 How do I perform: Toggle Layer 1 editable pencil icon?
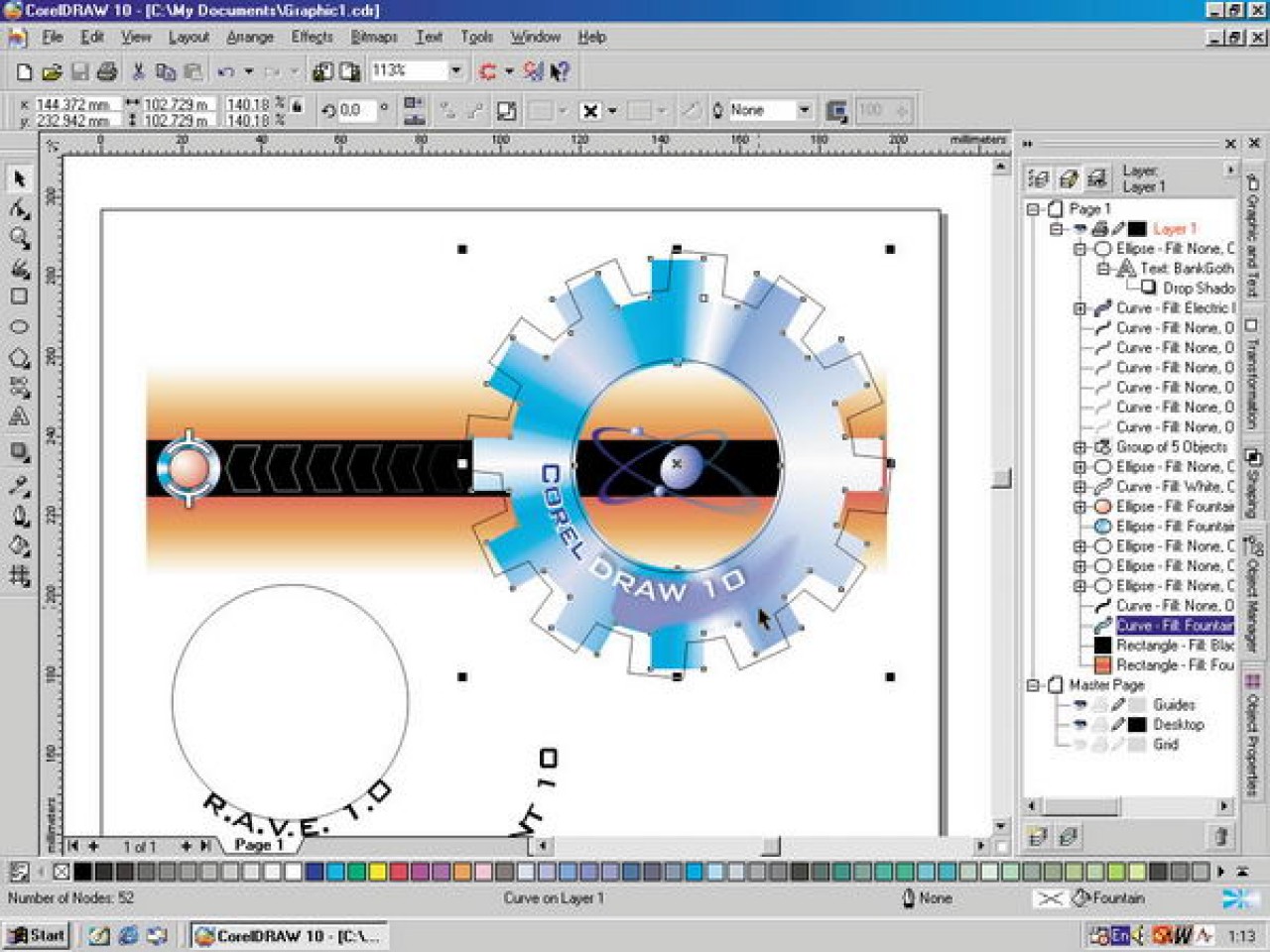tap(1118, 229)
